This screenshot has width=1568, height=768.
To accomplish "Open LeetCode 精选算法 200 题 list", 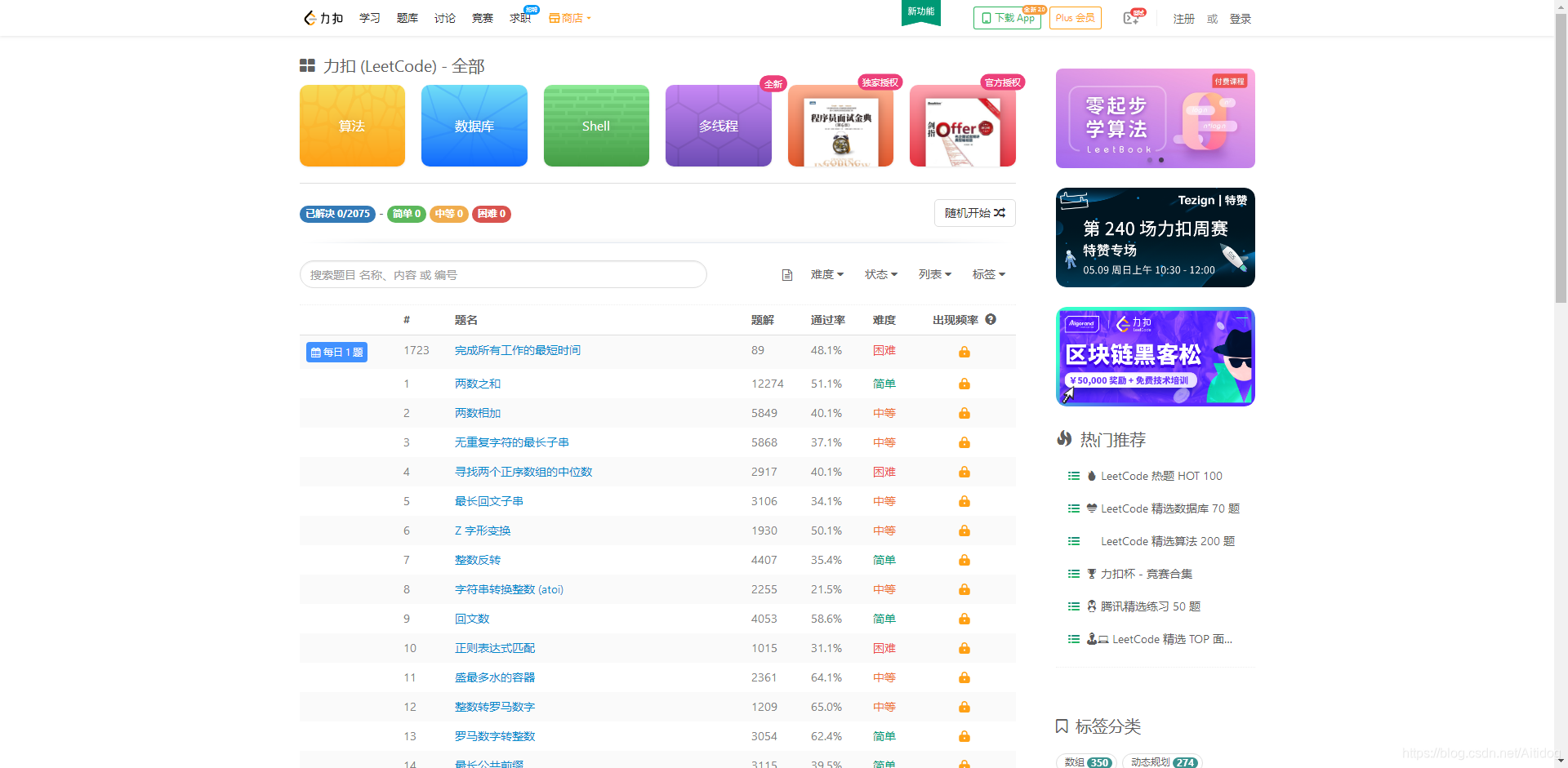I will [x=1167, y=541].
